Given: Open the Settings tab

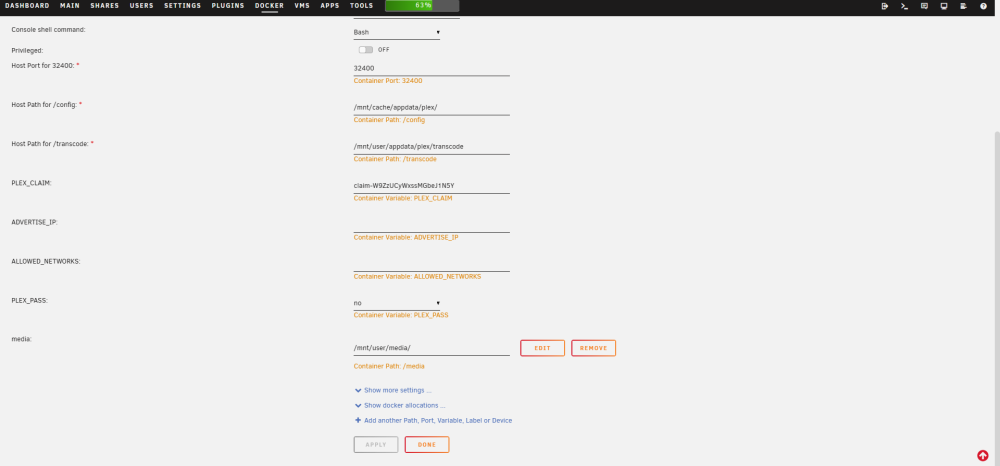Looking at the screenshot, I should (x=182, y=6).
